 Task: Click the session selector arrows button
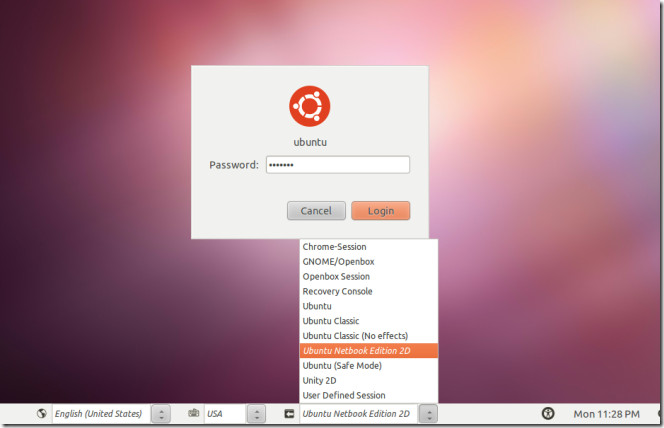(429, 414)
